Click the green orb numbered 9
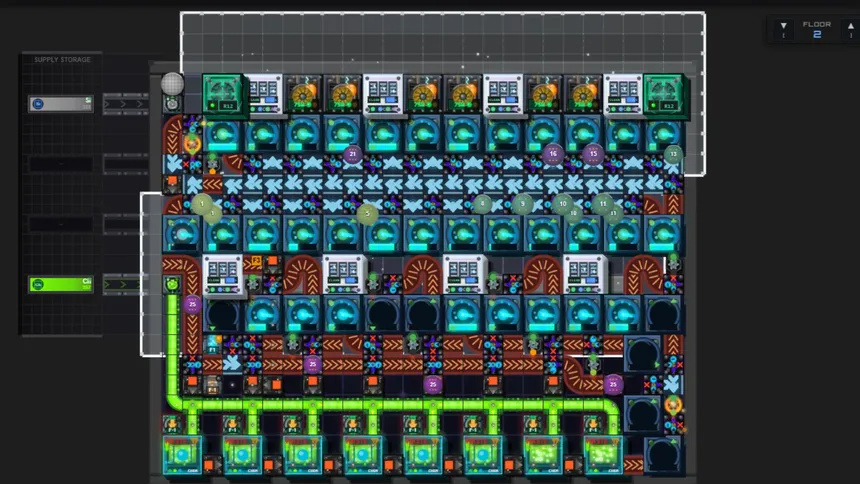 click(x=522, y=204)
